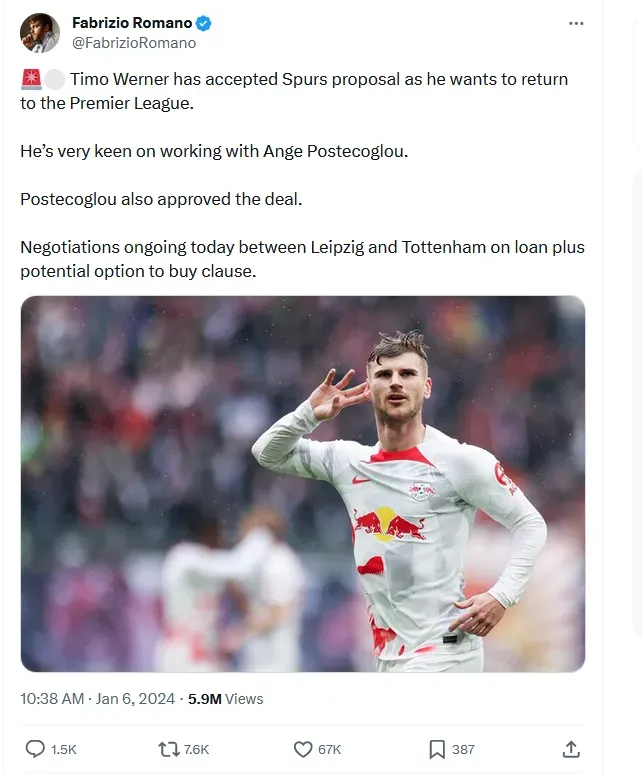
Task: Bookmark this Timo Werner tweet
Action: point(437,748)
